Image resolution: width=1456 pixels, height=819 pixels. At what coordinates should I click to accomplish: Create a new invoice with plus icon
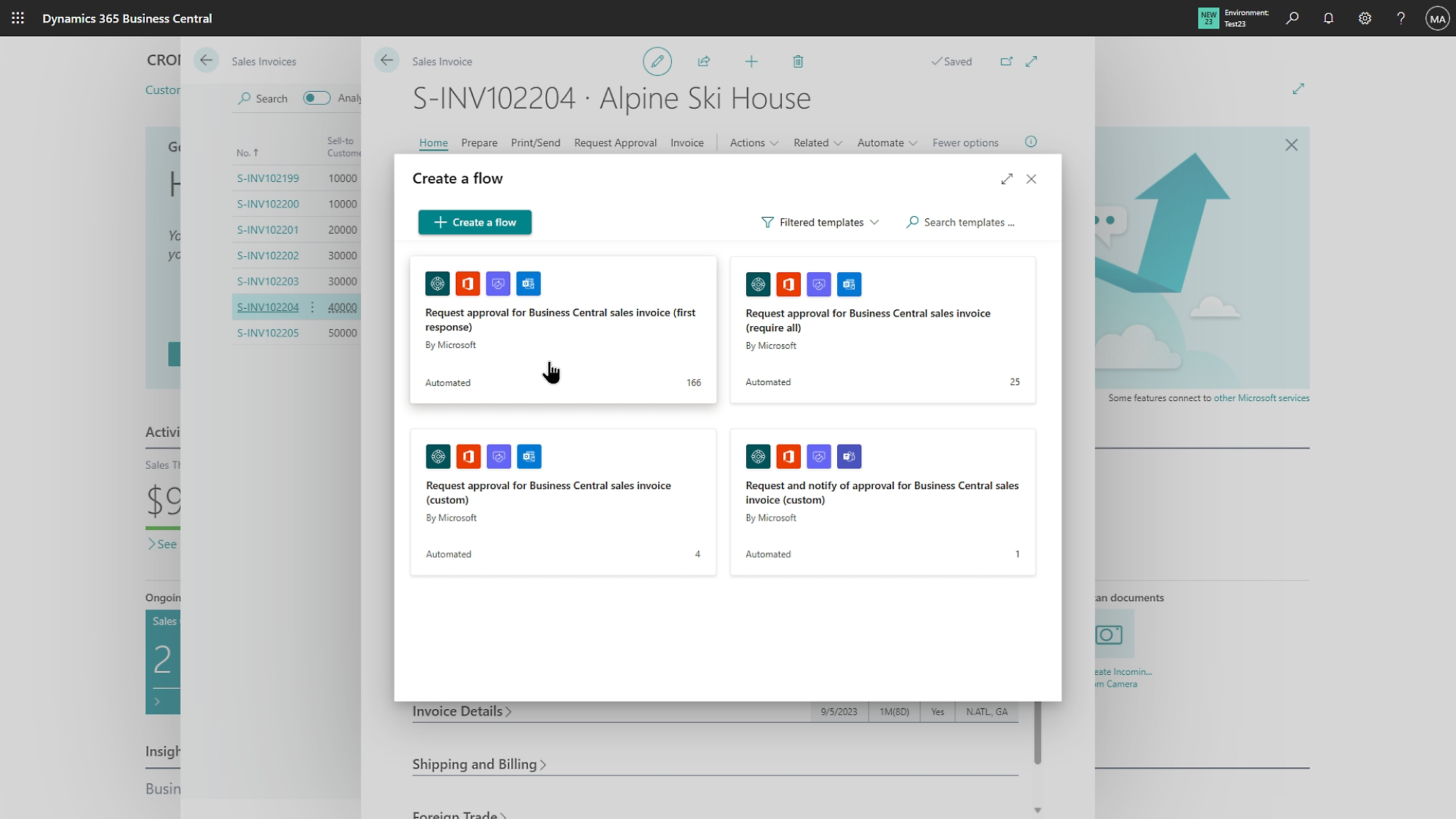click(751, 61)
